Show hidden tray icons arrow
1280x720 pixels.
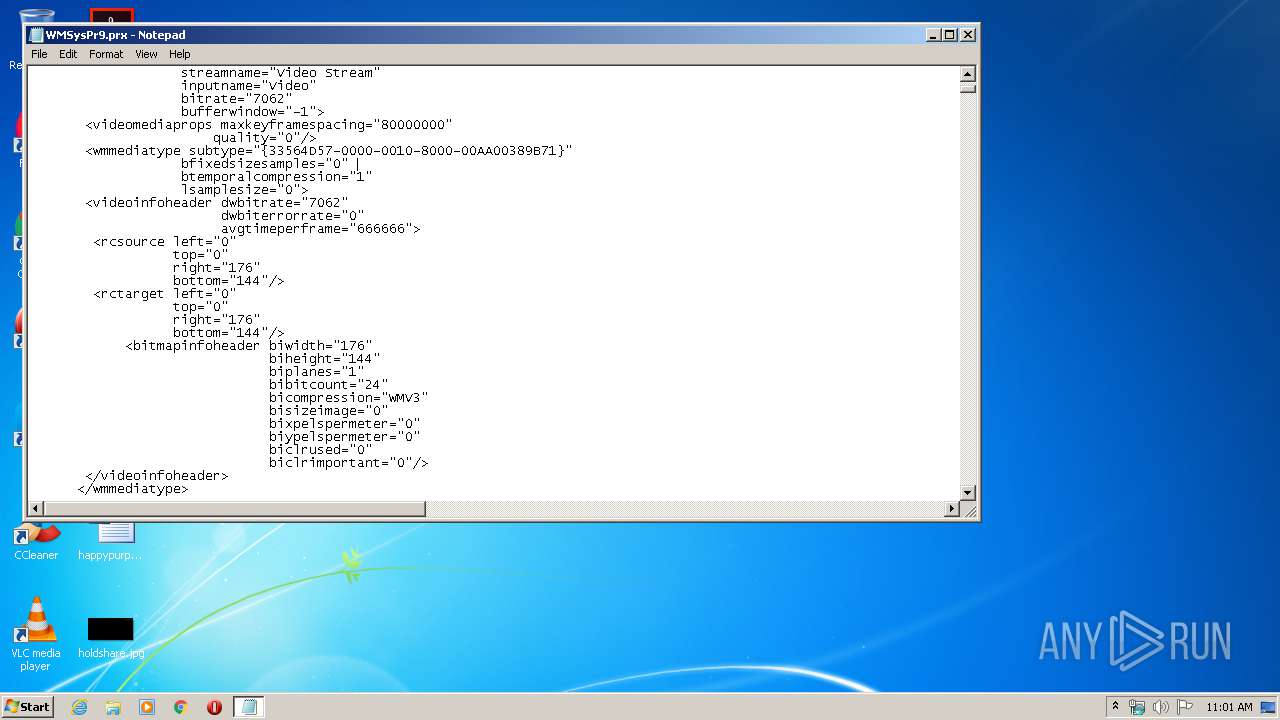[x=1115, y=707]
